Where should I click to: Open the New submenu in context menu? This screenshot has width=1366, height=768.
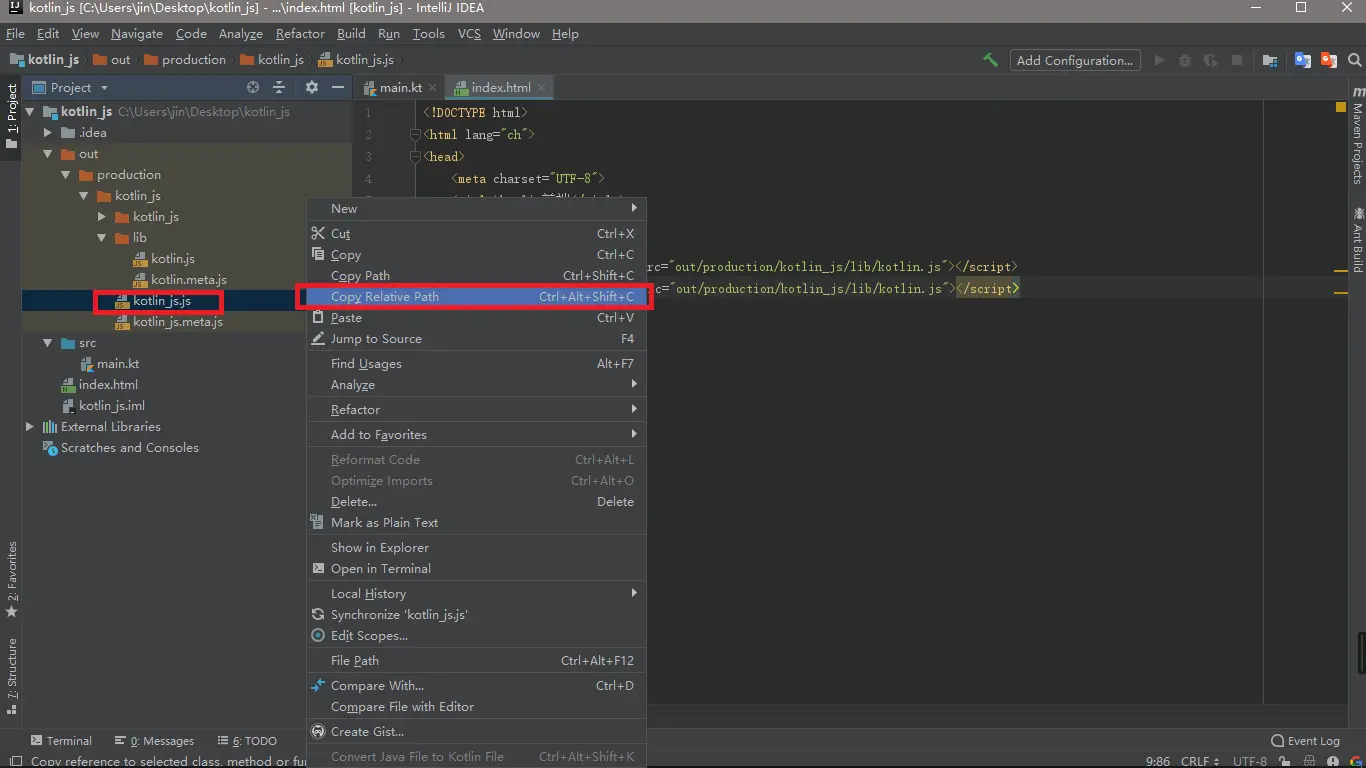click(x=476, y=209)
